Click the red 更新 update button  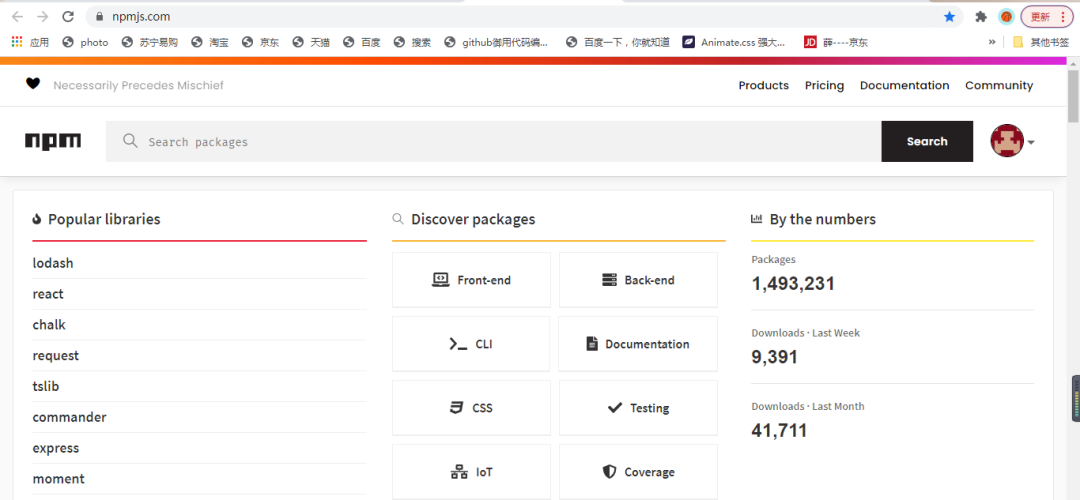coord(1046,17)
